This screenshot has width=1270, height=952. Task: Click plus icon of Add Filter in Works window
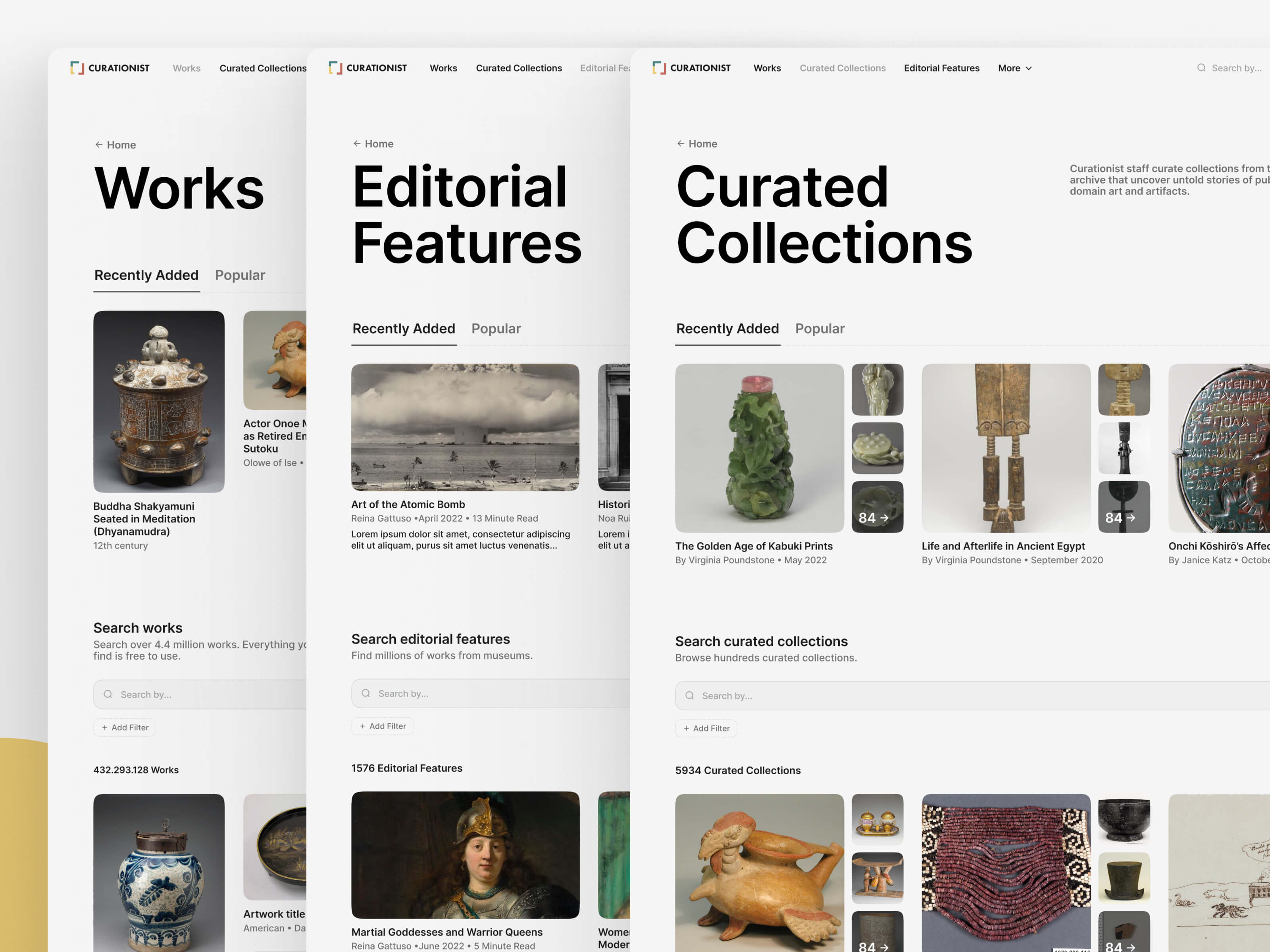(x=104, y=727)
